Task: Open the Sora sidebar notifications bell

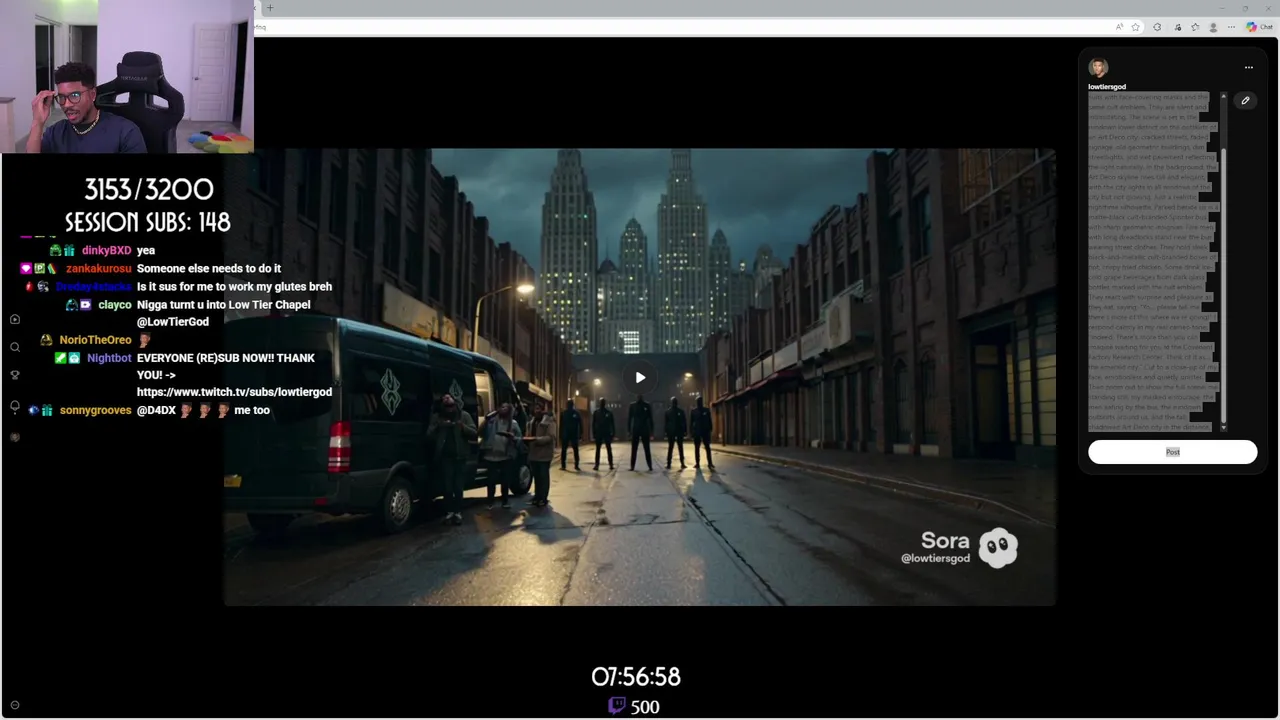Action: click(x=15, y=407)
